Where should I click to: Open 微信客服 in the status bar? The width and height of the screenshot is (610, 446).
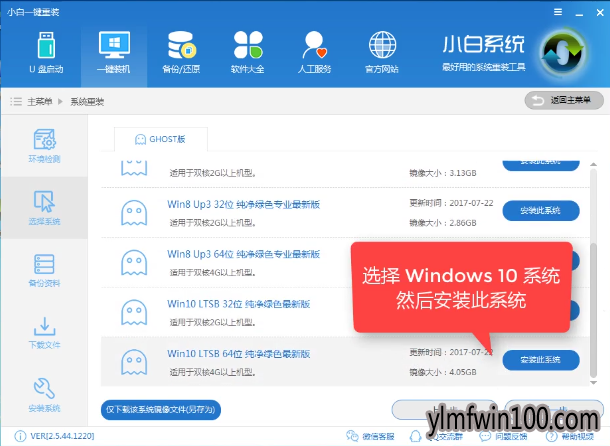click(x=370, y=436)
